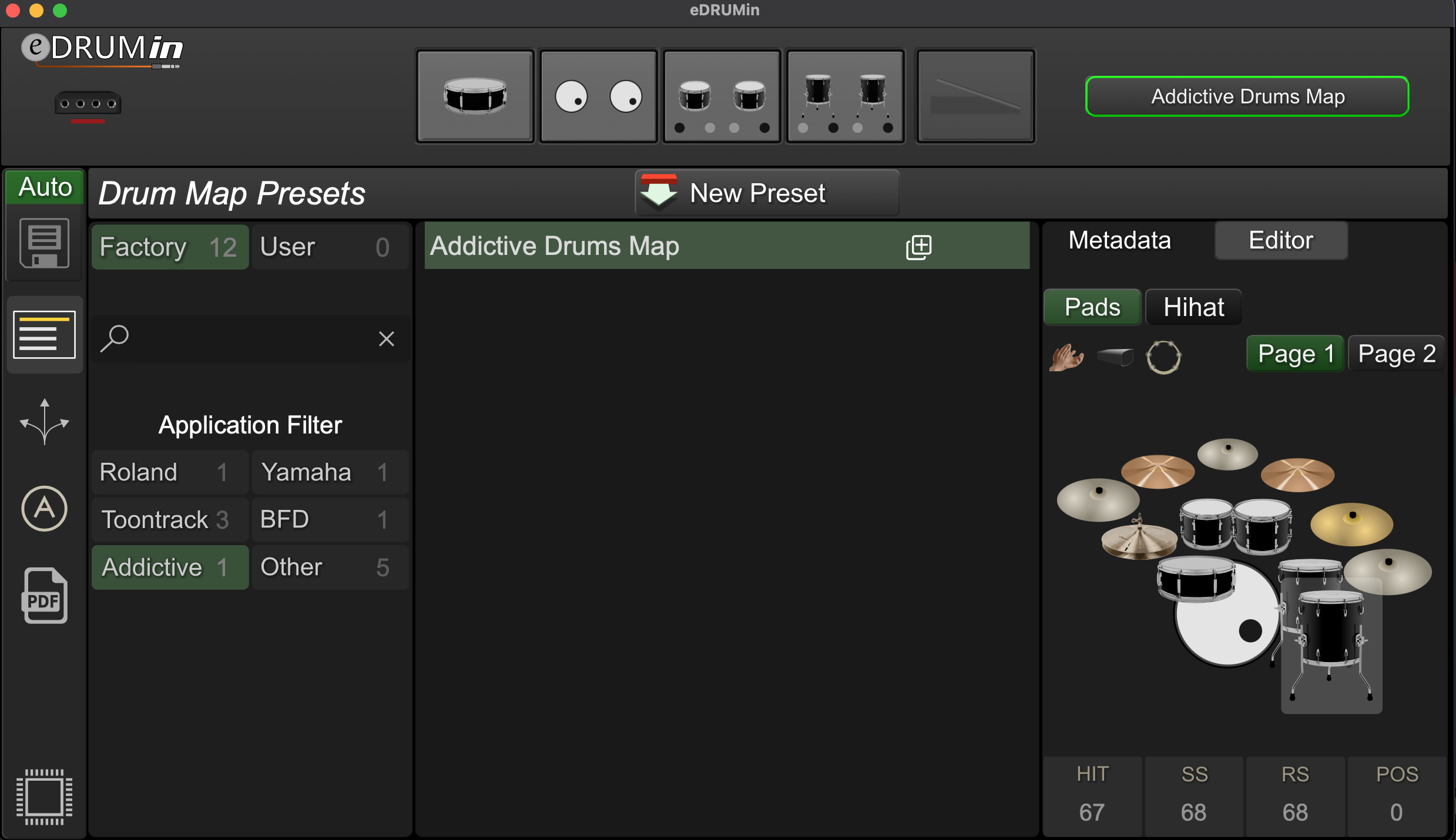1456x840 pixels.
Task: Click the POS value 0
Action: coord(1397,812)
